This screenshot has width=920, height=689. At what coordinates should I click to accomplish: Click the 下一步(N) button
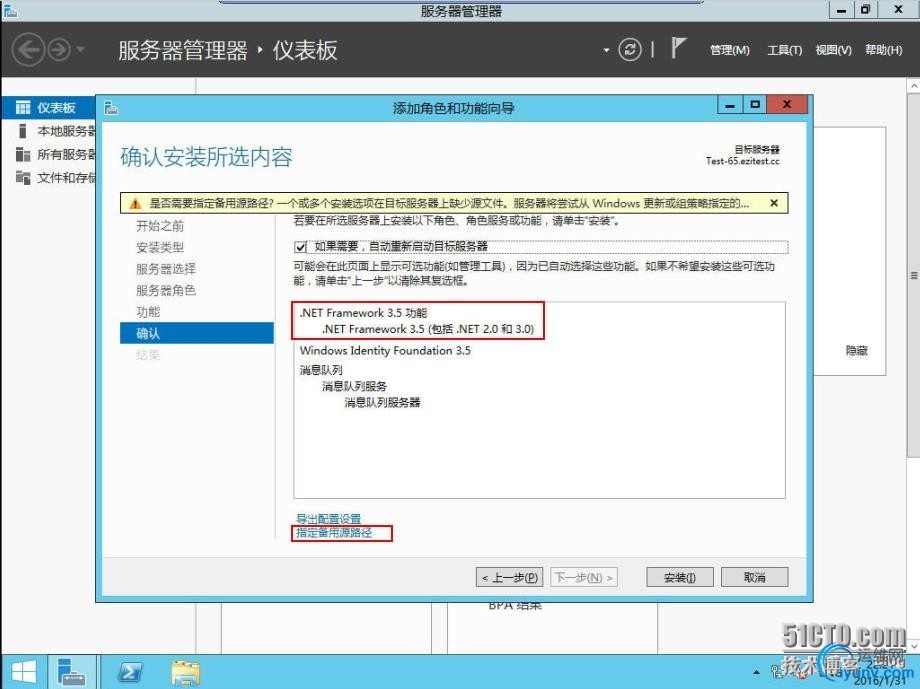click(x=584, y=577)
